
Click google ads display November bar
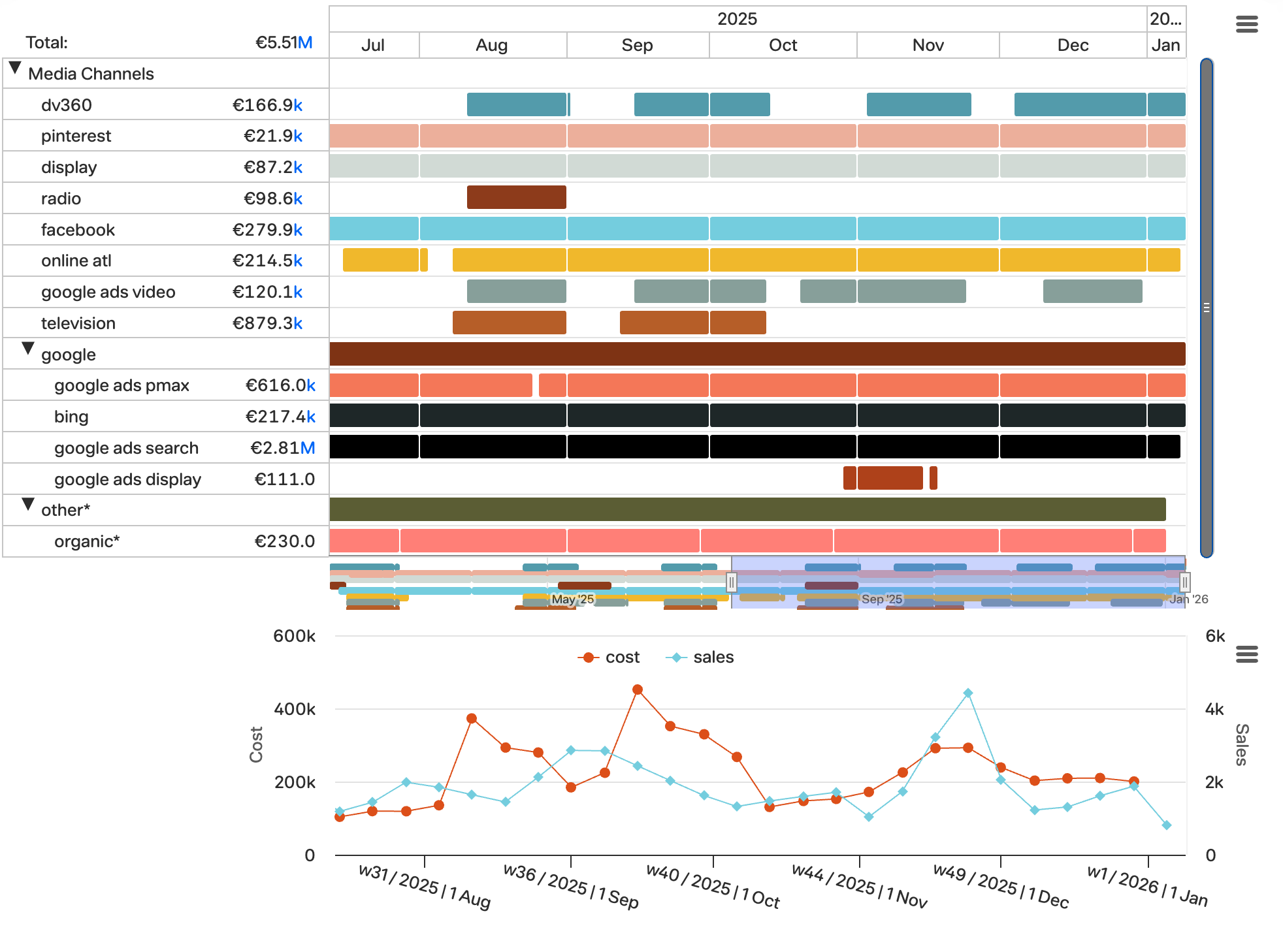click(890, 478)
